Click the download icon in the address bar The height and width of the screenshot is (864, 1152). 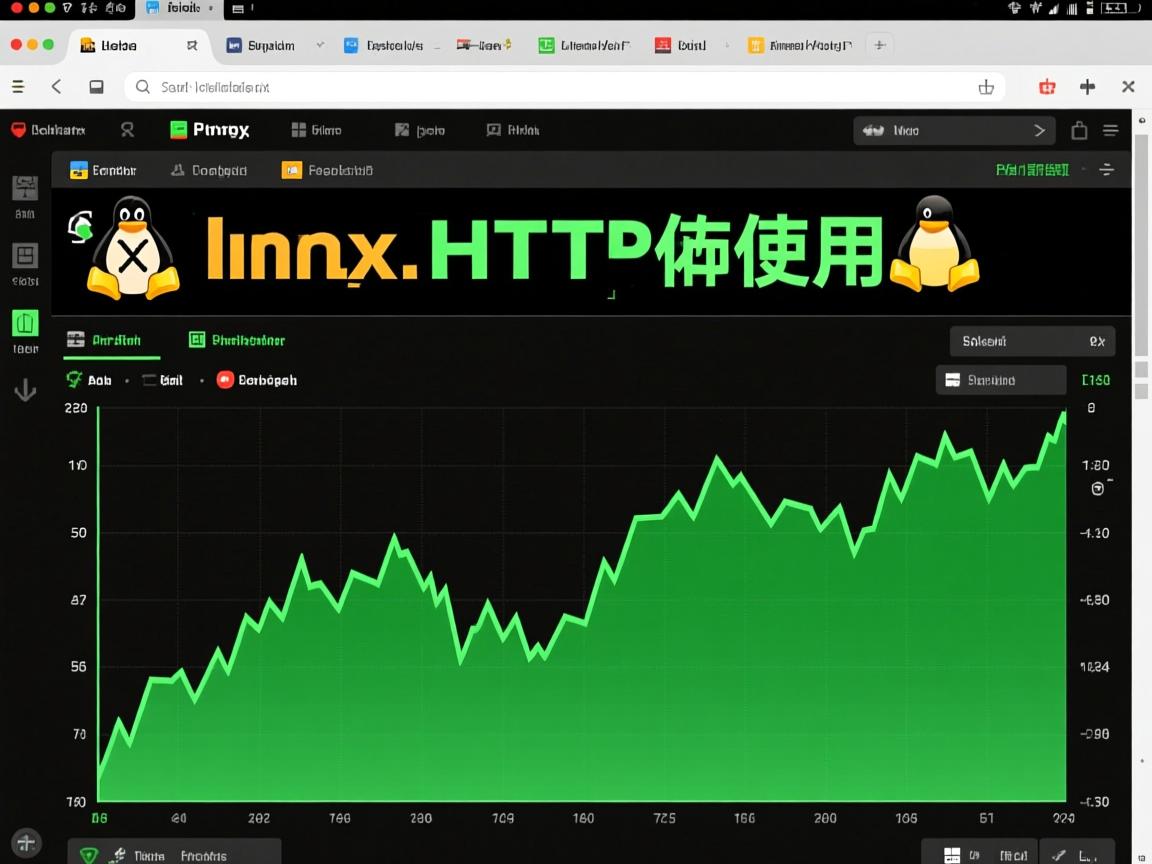(x=986, y=87)
